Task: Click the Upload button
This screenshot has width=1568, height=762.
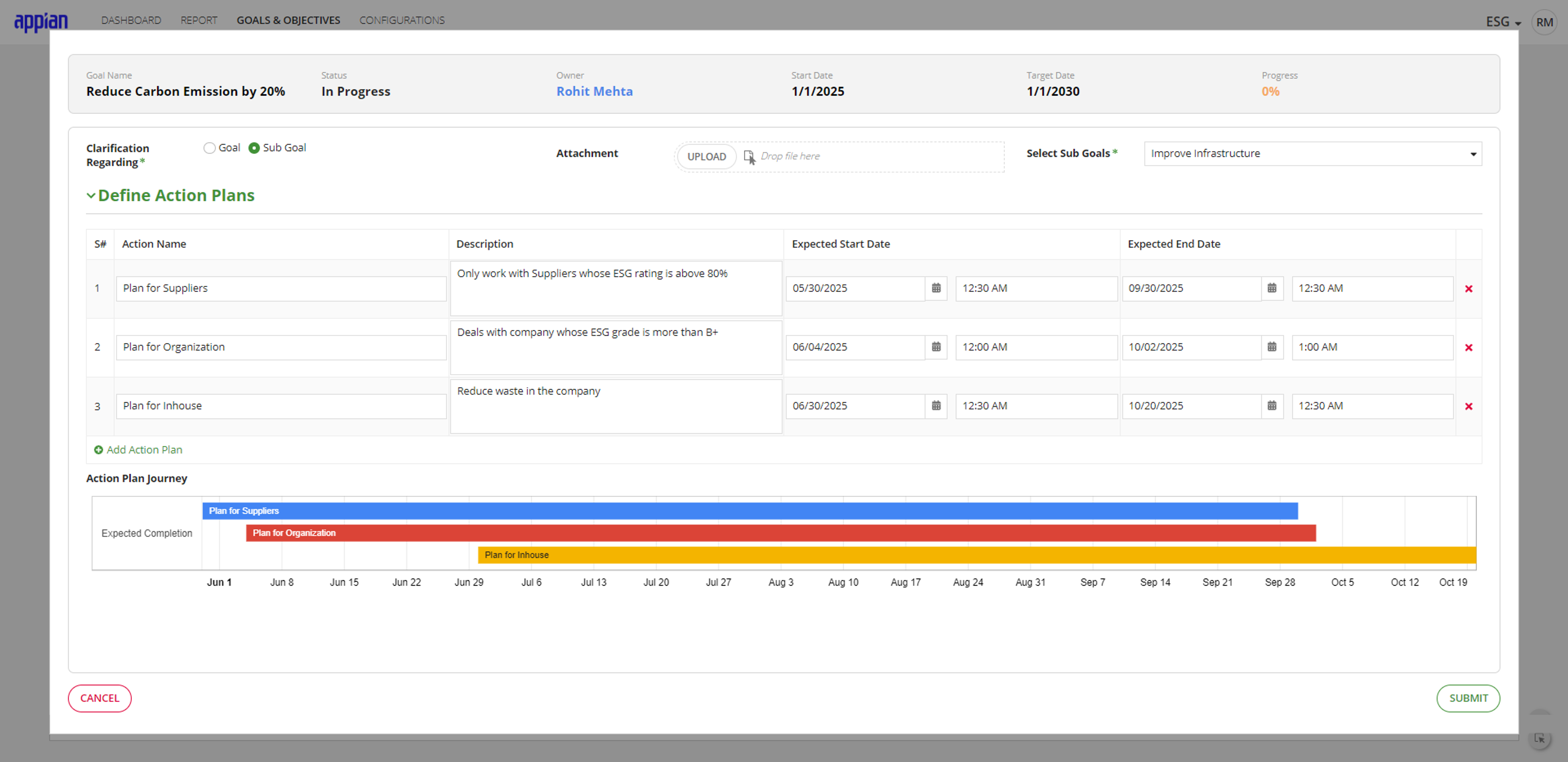Action: pyautogui.click(x=707, y=156)
